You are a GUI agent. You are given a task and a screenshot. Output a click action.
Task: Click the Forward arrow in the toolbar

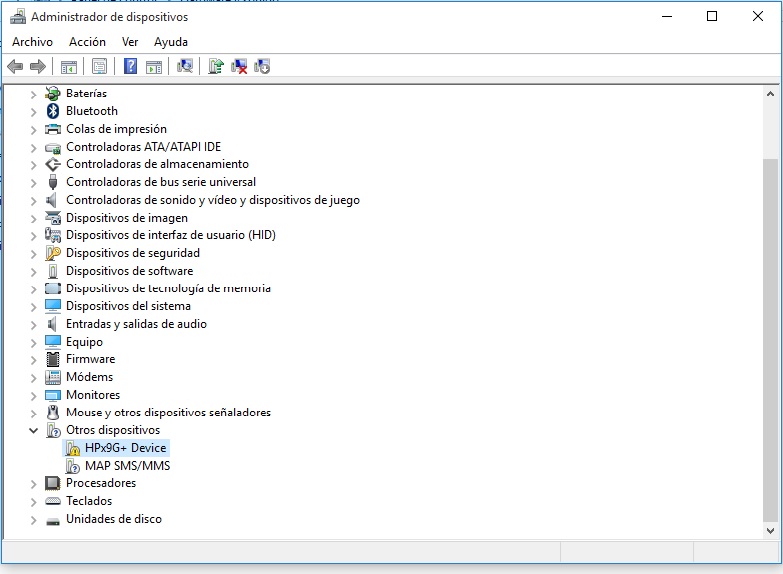coord(38,67)
